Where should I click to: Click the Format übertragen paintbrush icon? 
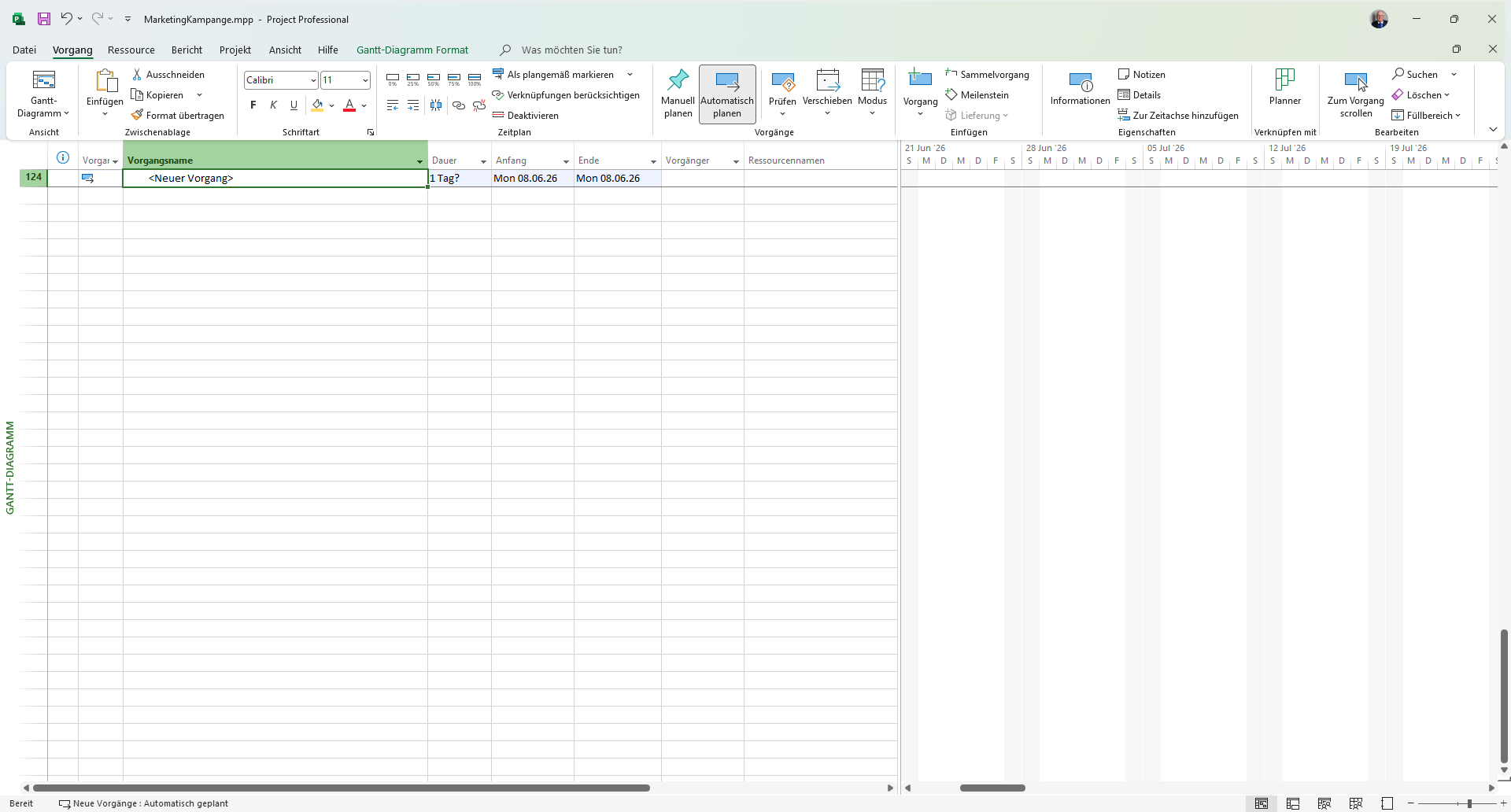137,115
